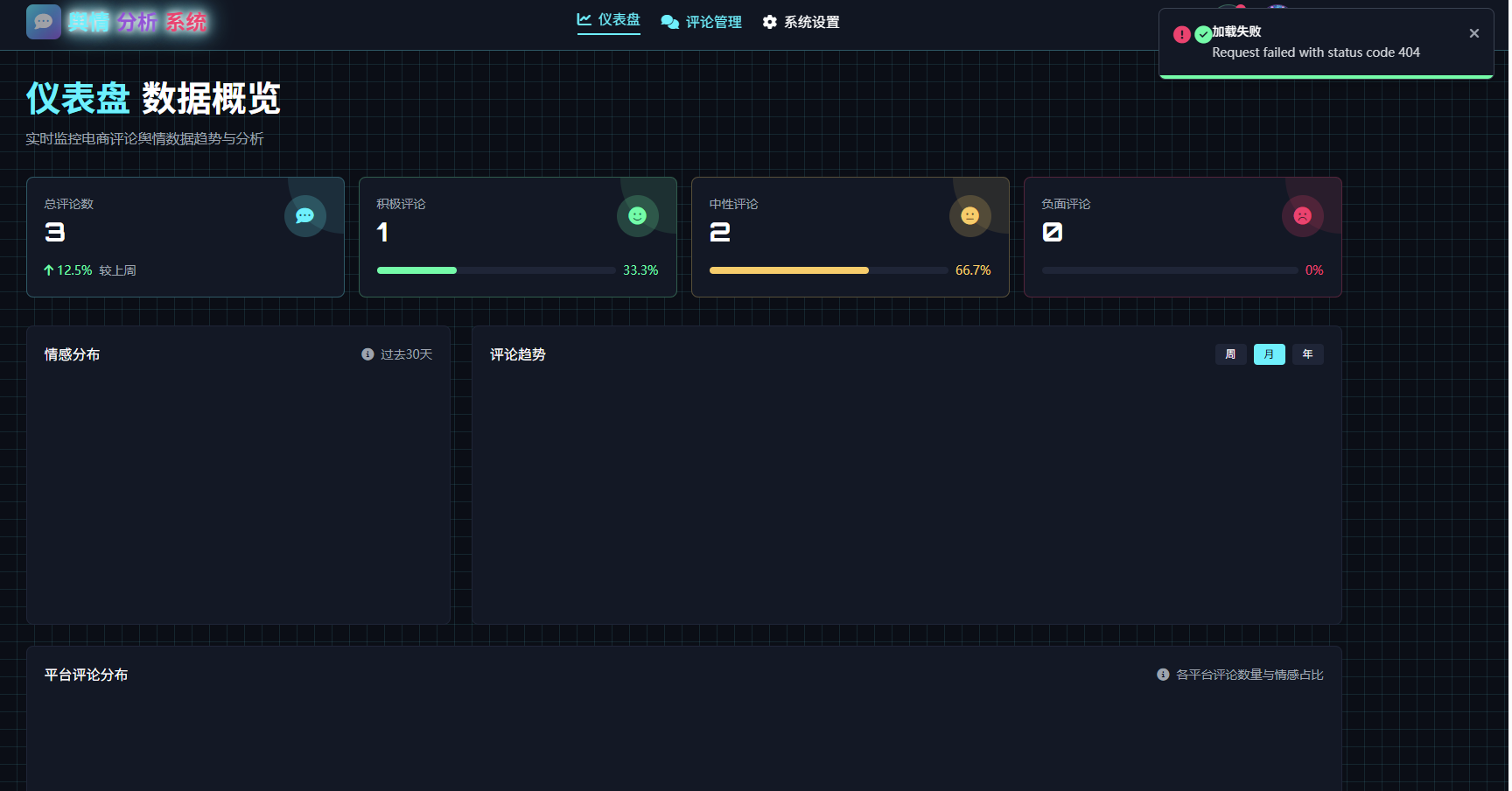Image resolution: width=1512 pixels, height=791 pixels.
Task: Click the green smiley positive comments icon
Action: point(637,216)
